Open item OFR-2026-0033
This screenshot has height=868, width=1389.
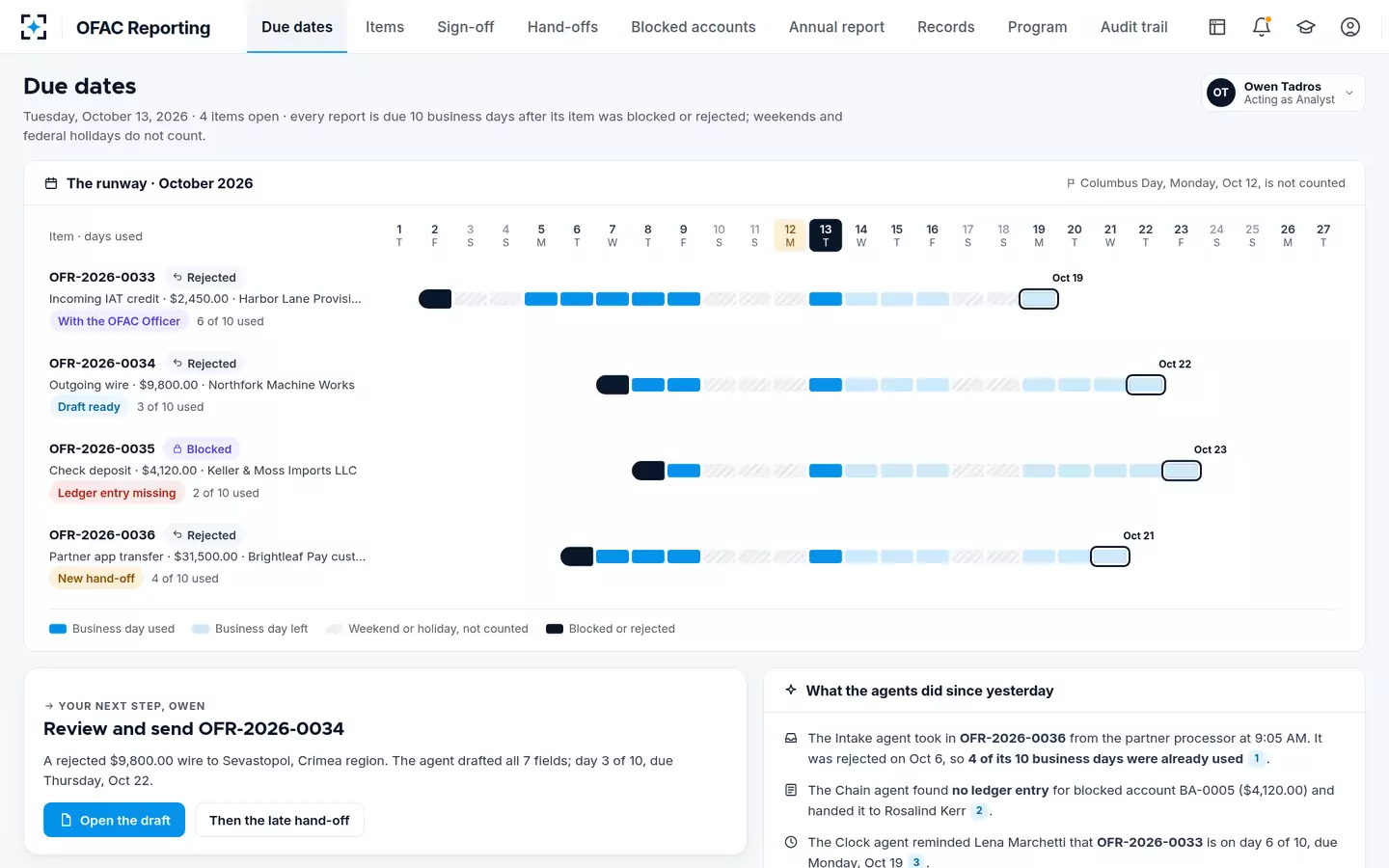tap(102, 277)
